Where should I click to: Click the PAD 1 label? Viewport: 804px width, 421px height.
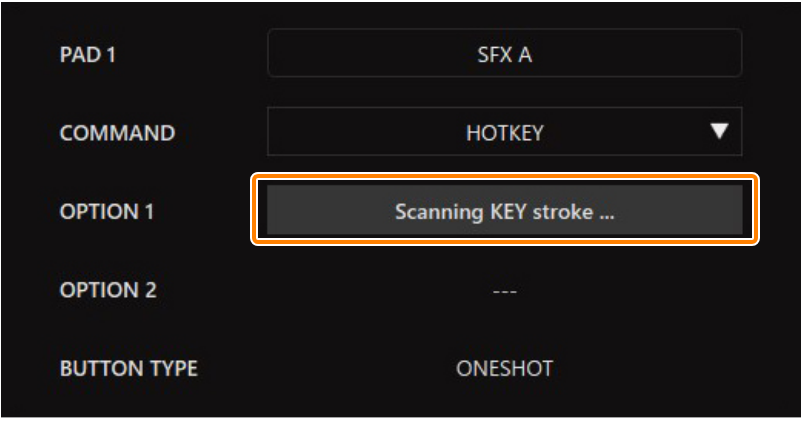pyautogui.click(x=88, y=55)
